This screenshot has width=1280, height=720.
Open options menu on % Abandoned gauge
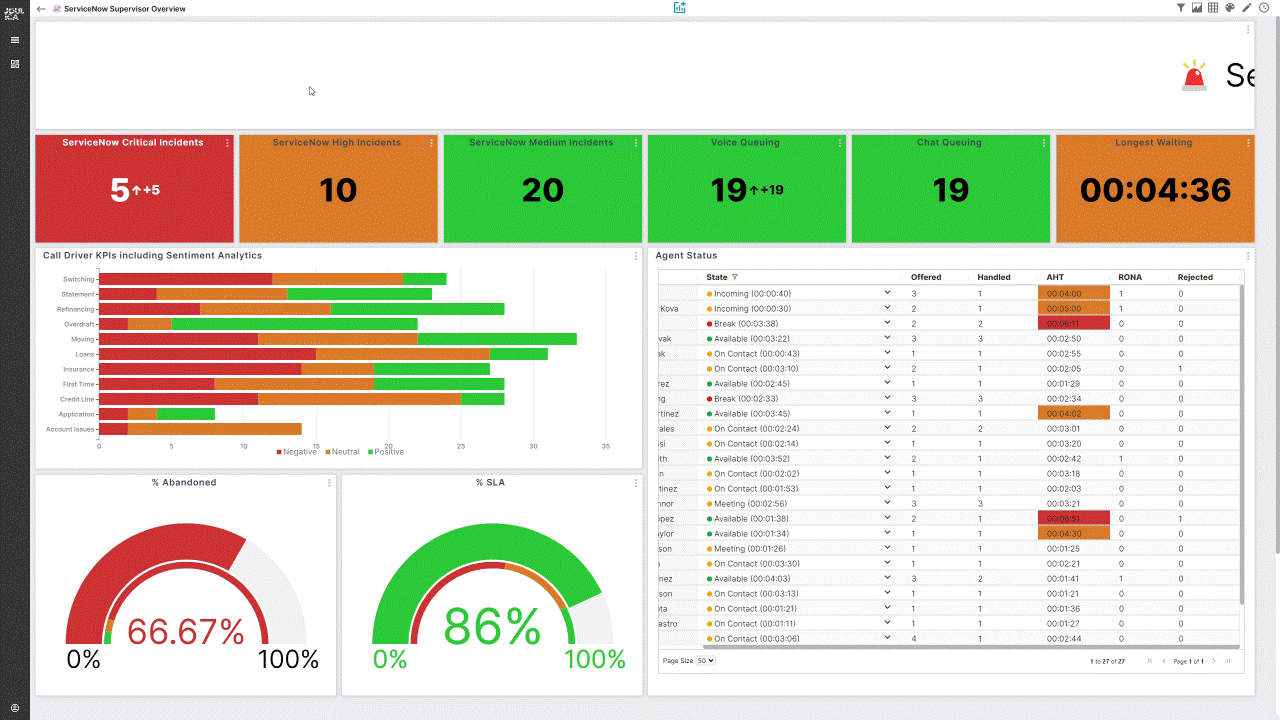[329, 483]
